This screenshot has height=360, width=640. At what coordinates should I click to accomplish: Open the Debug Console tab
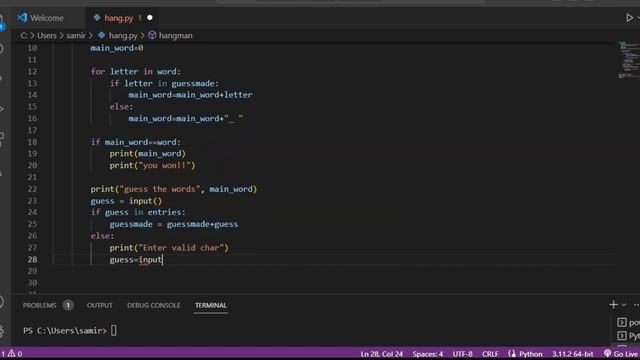(x=153, y=305)
